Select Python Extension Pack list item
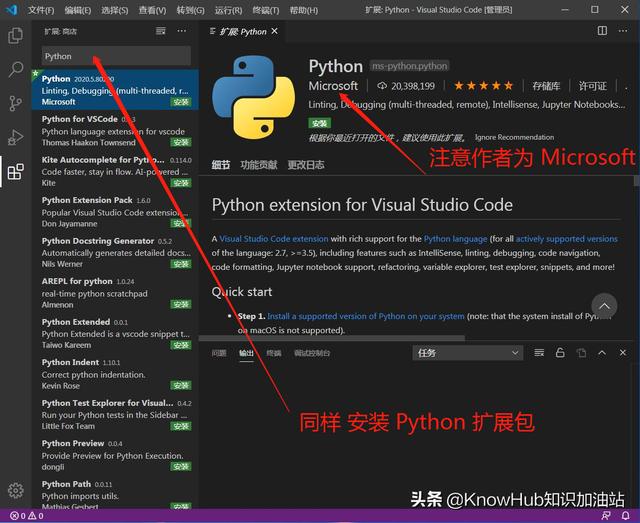This screenshot has width=640, height=523. (x=115, y=211)
